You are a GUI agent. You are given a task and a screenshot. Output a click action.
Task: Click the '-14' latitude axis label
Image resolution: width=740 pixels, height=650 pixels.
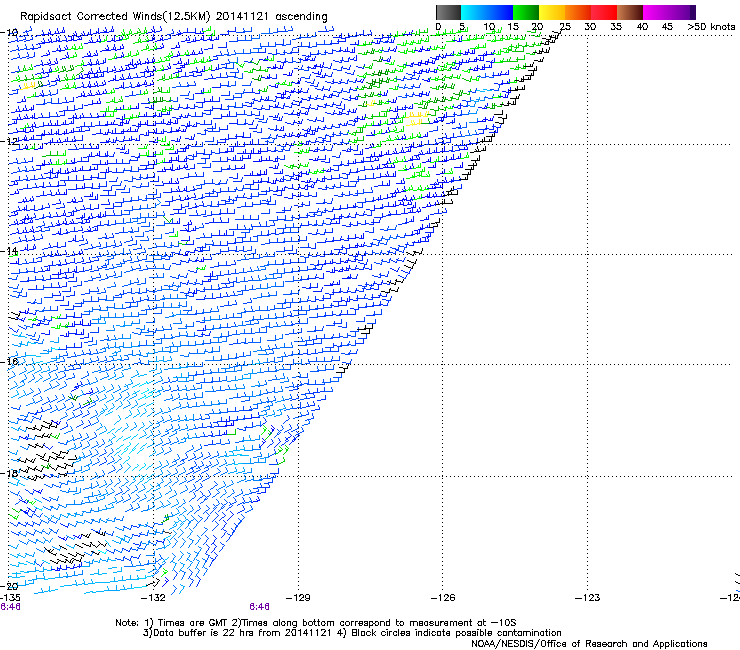click(9, 251)
